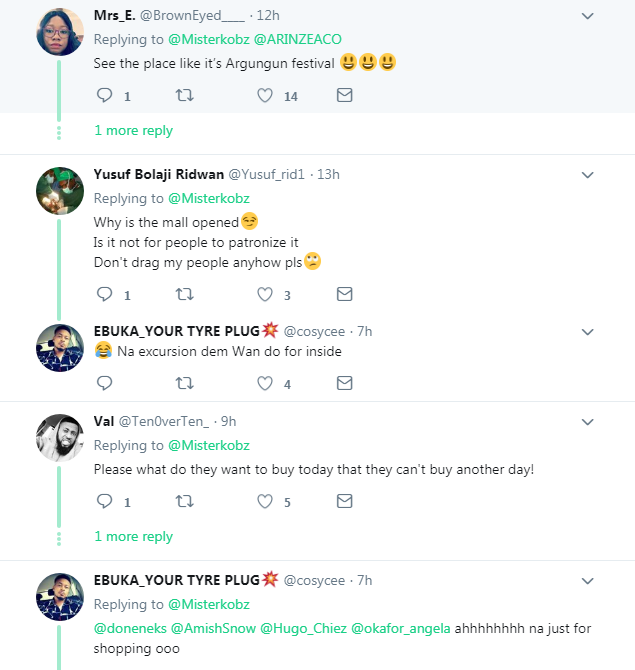Open chevron menu on Val's tweet
This screenshot has width=635, height=670.
click(x=588, y=421)
